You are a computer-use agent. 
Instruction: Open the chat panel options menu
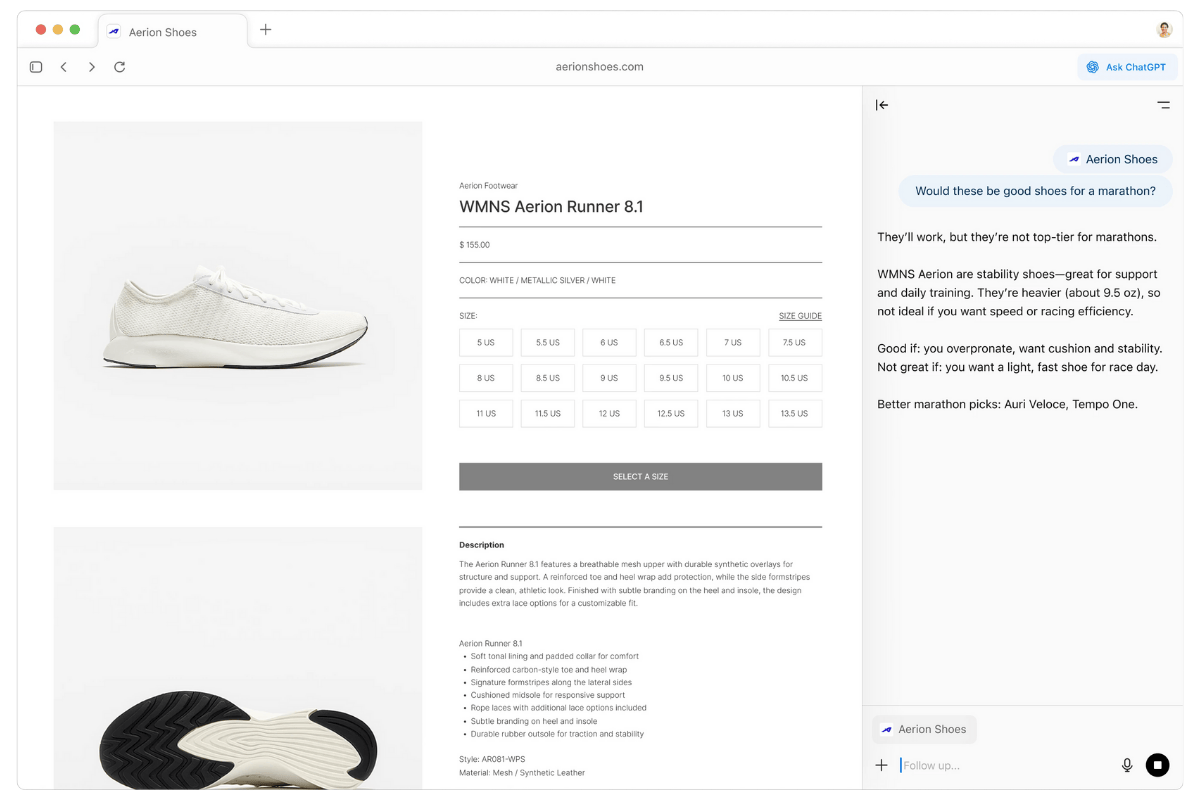point(1163,105)
